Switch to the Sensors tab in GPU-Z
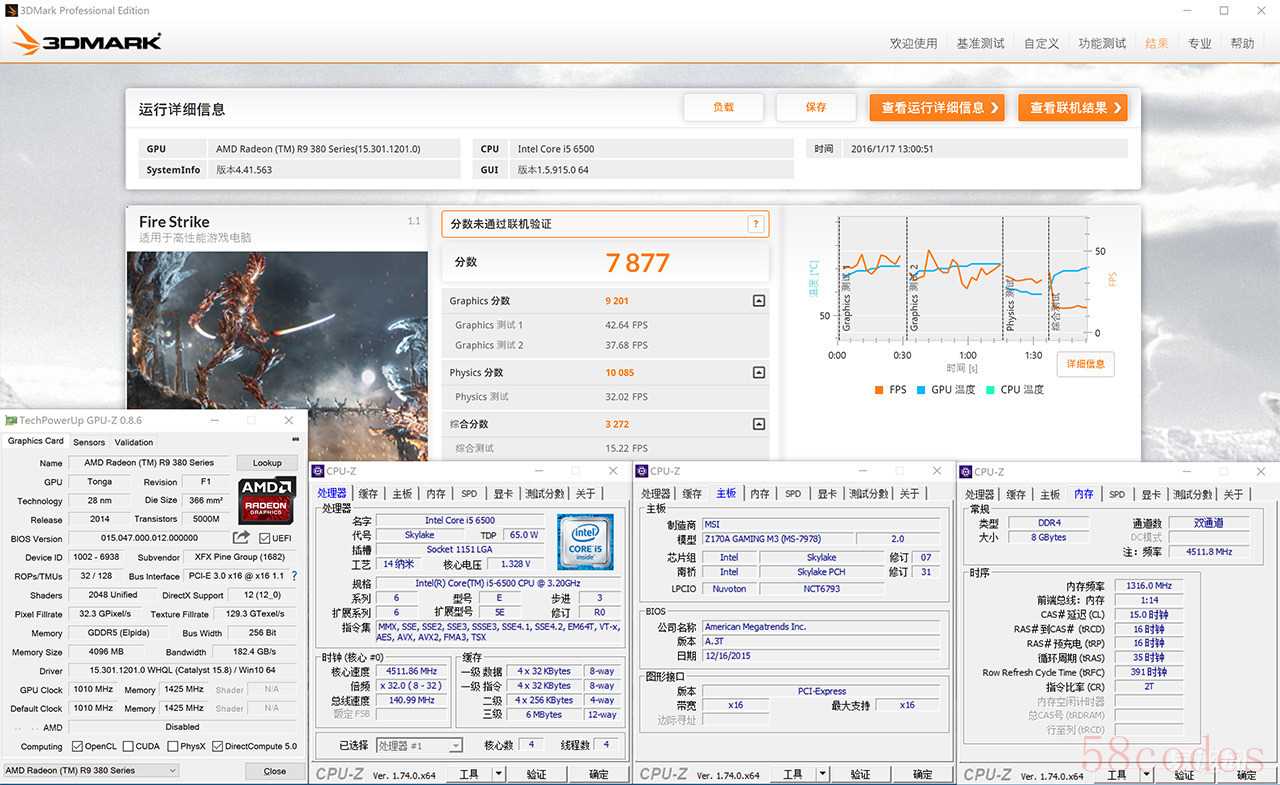 89,442
